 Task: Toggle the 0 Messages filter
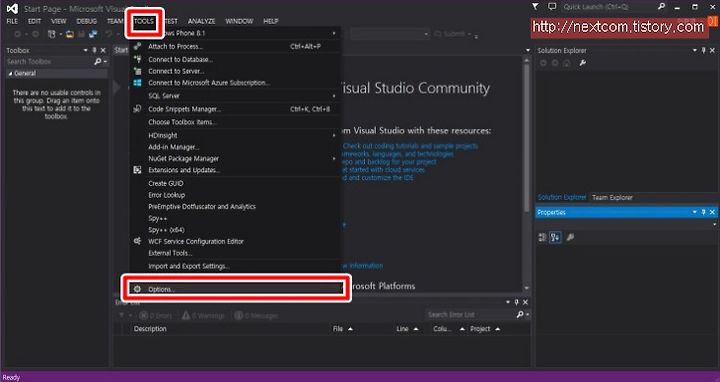256,315
